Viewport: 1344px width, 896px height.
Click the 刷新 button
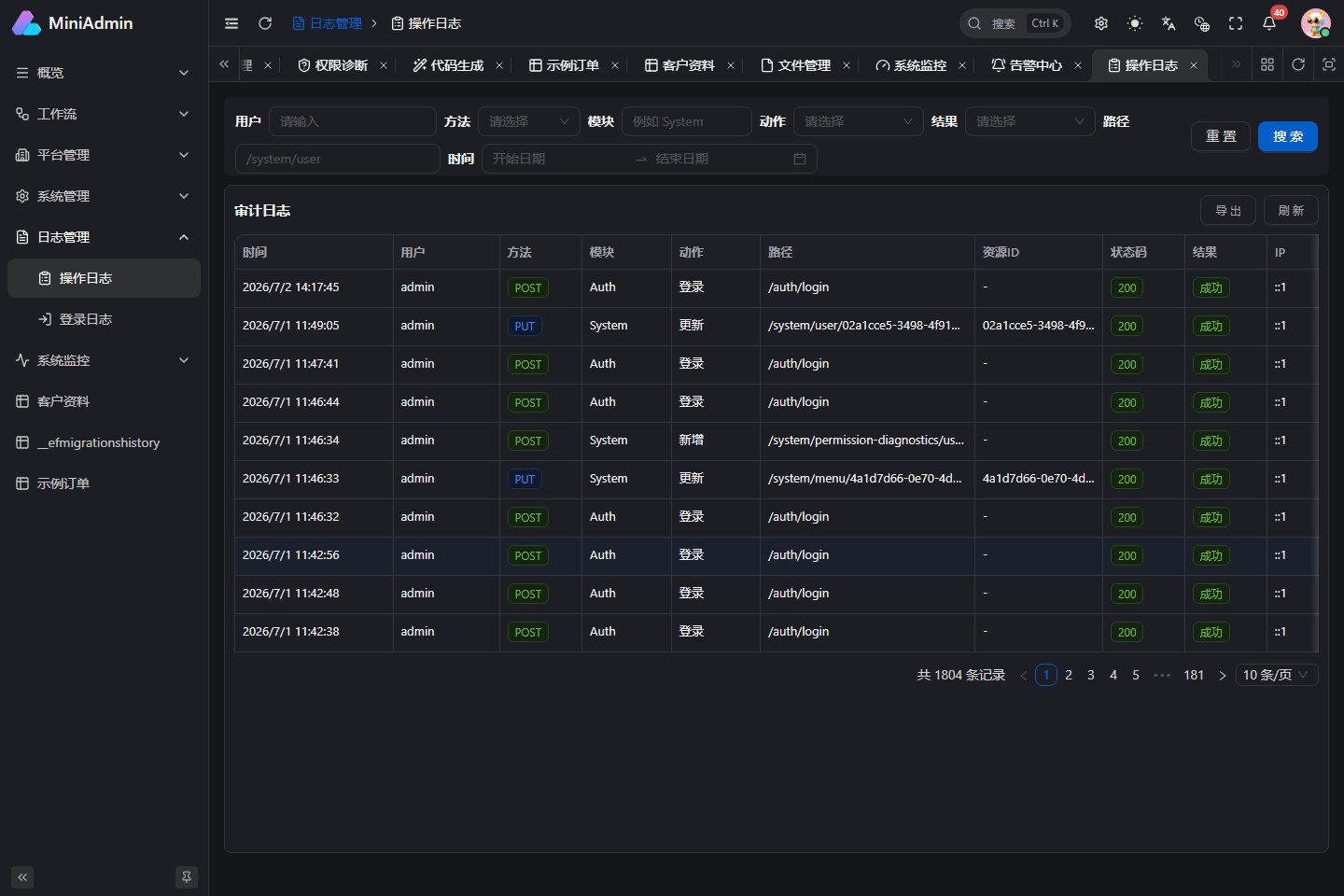coord(1291,210)
